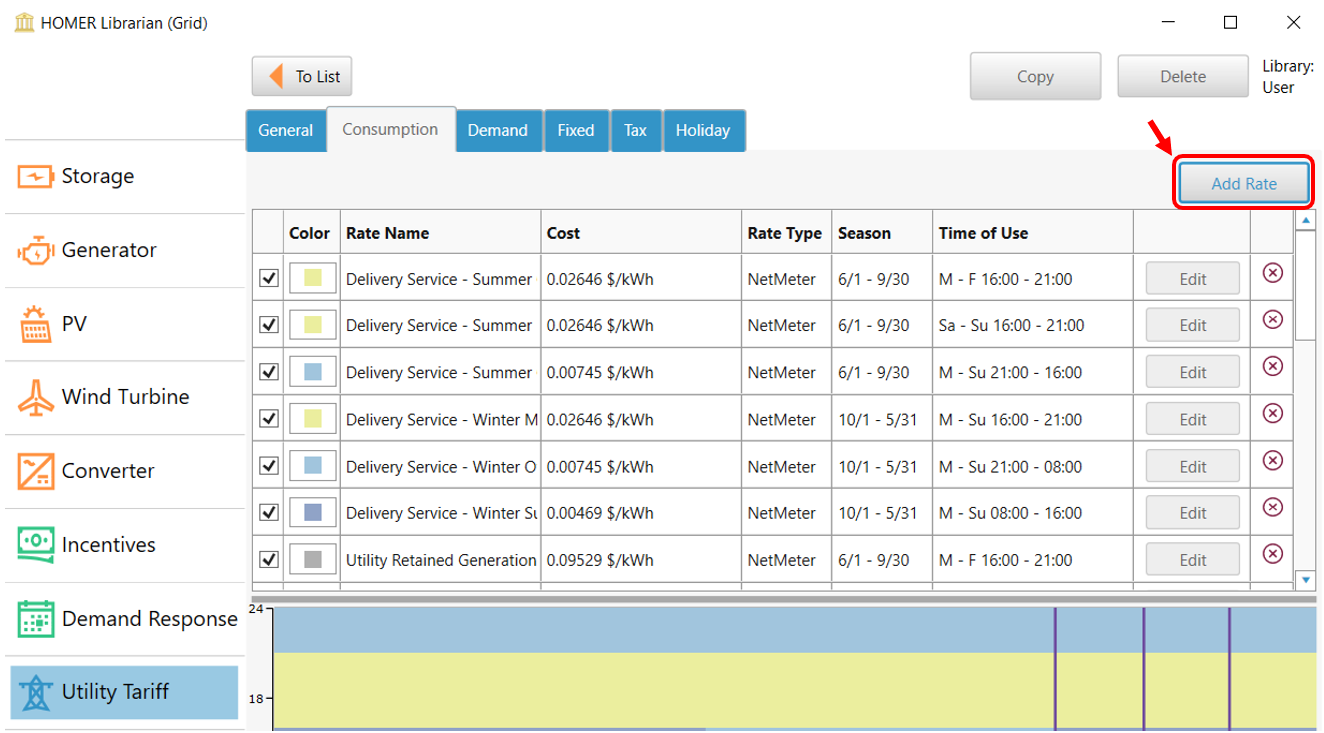Click the Add Rate button
This screenshot has height=733, width=1324.
coord(1243,183)
